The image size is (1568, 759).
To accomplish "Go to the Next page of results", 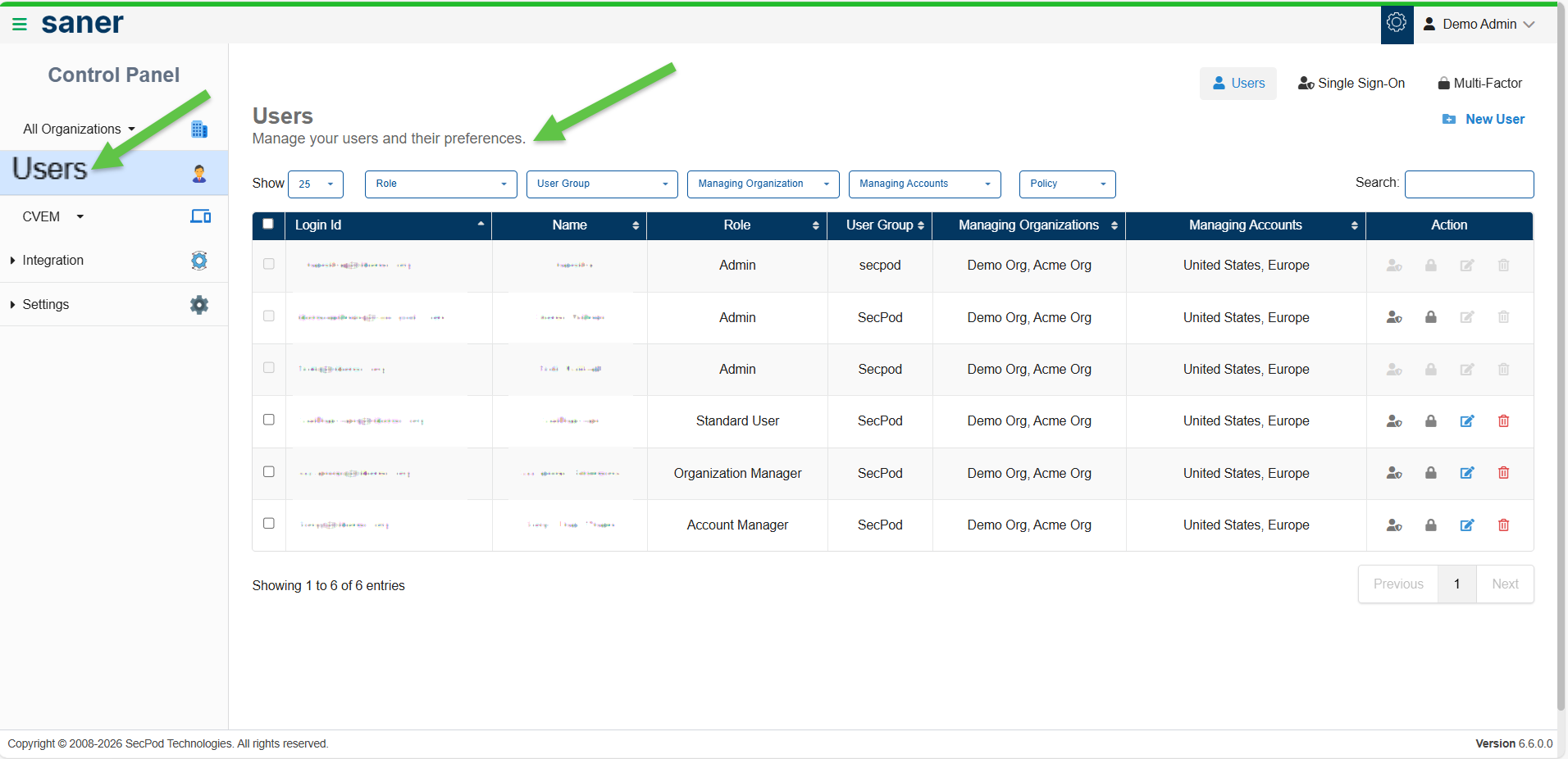I will (x=1504, y=584).
